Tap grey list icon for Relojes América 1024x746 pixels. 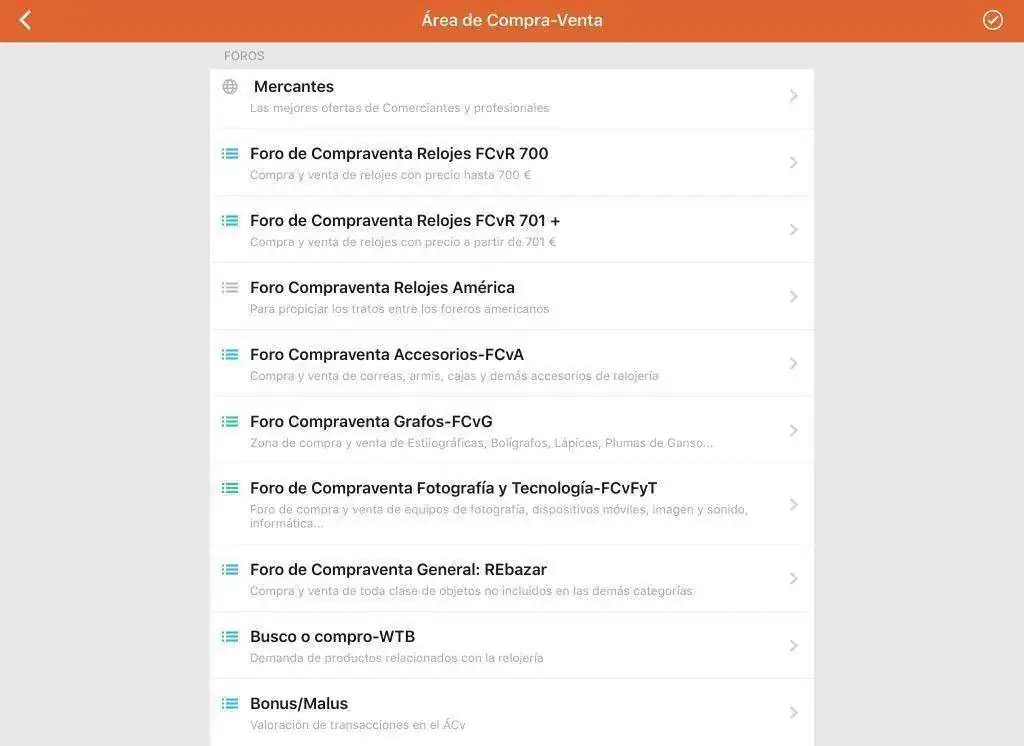(x=230, y=288)
